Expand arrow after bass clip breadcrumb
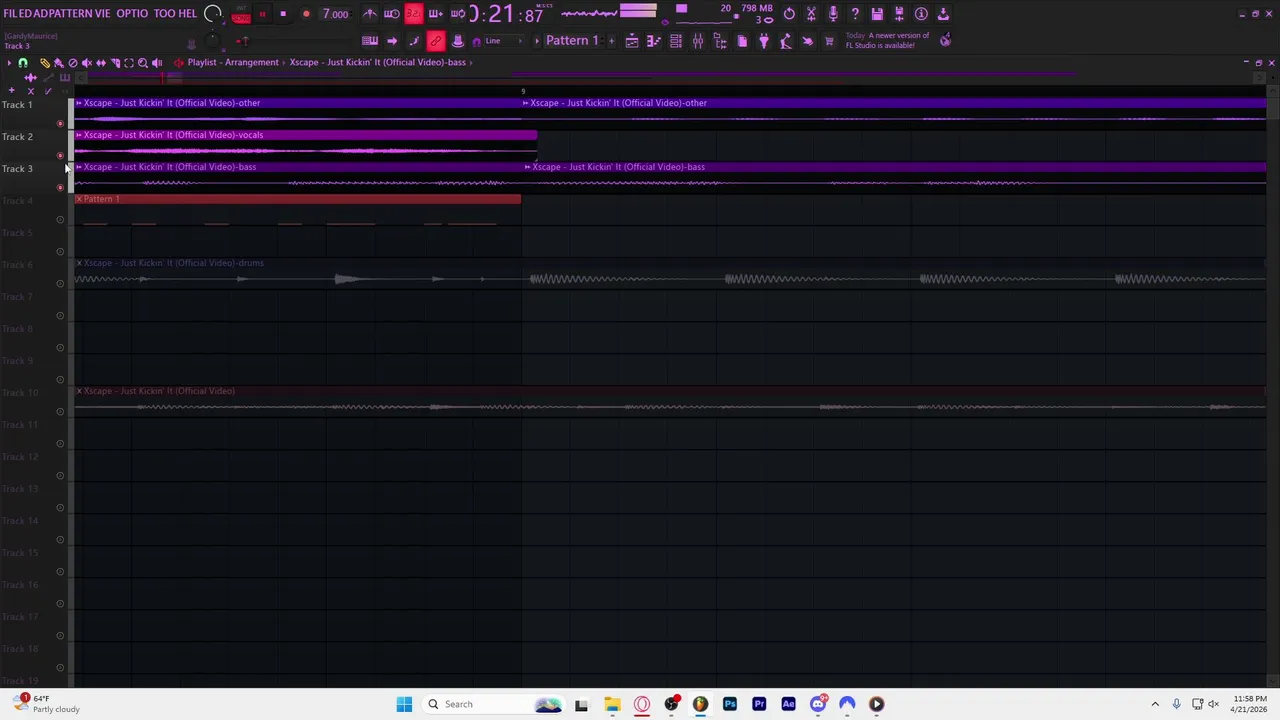Screen dimensions: 1280x720 click(471, 62)
